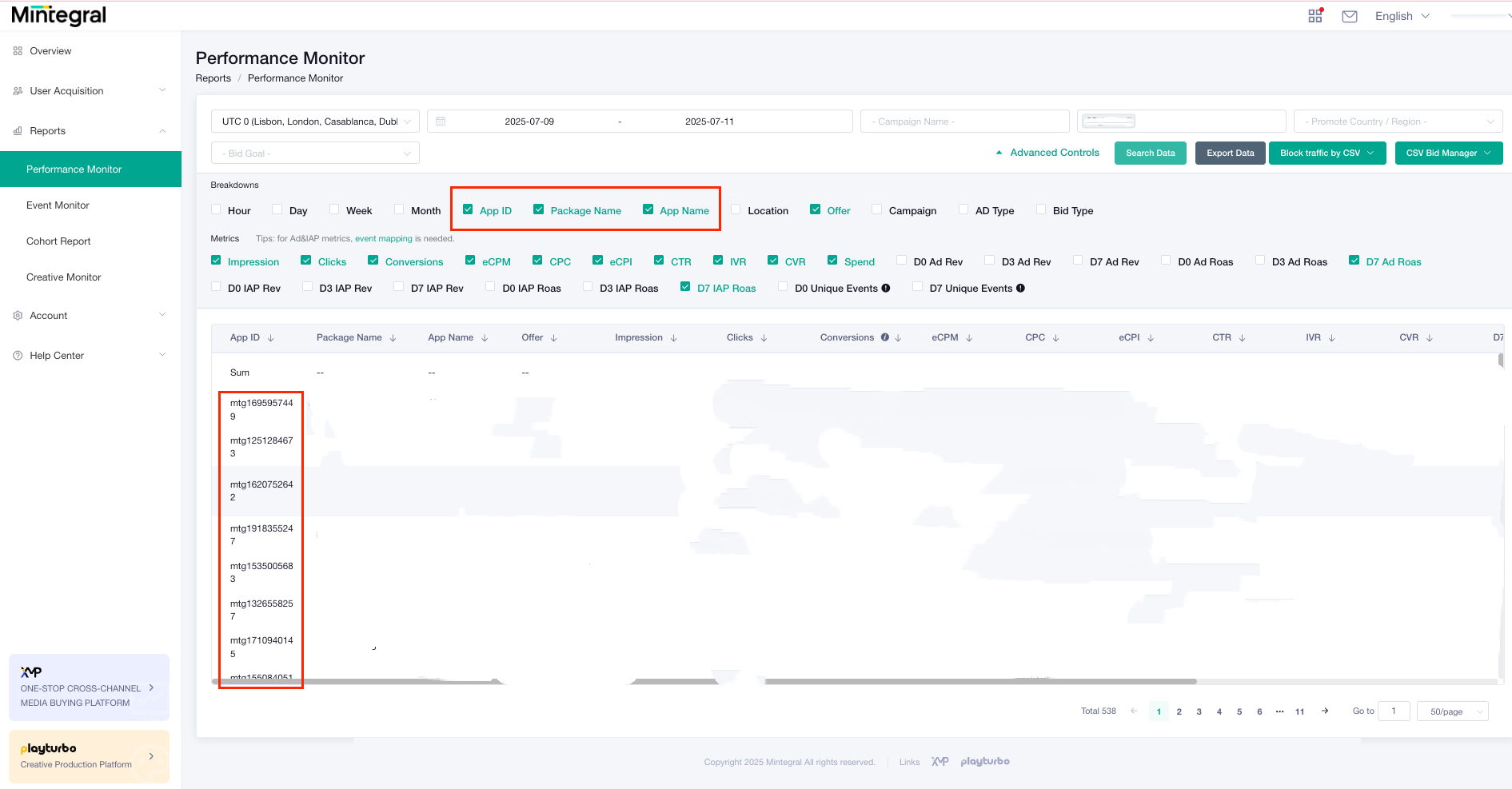Open the UTC 0 timezone dropdown
The height and width of the screenshot is (789, 1512).
click(x=315, y=121)
